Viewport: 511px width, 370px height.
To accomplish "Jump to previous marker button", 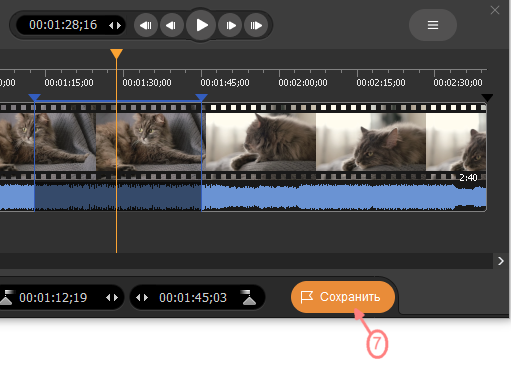I will [x=146, y=25].
